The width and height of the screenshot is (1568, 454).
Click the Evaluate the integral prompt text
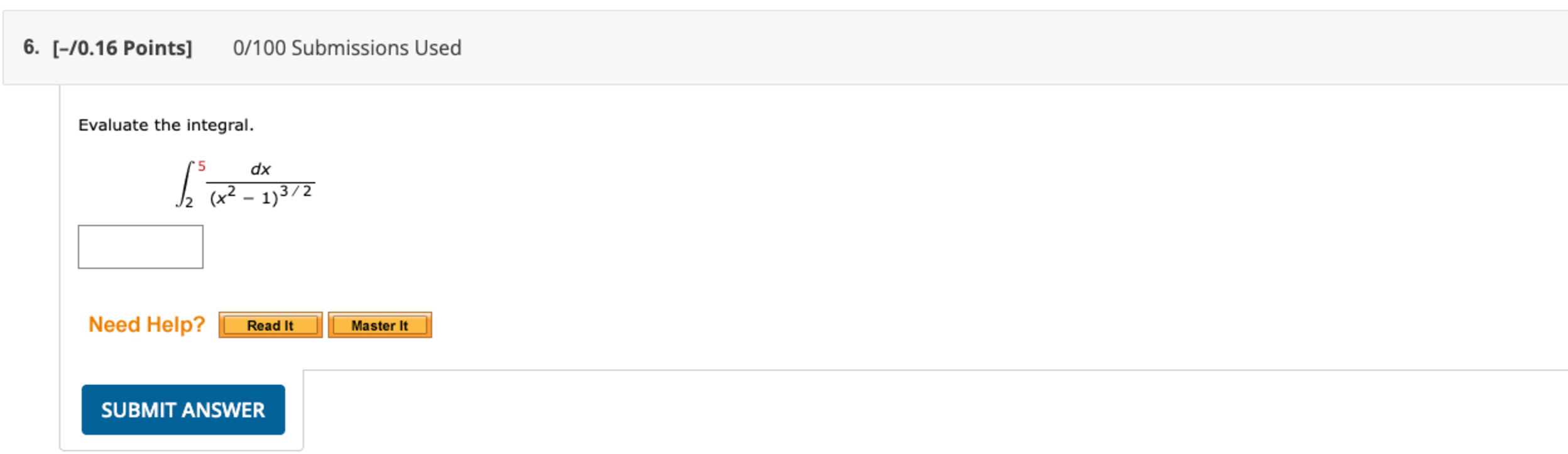point(166,125)
